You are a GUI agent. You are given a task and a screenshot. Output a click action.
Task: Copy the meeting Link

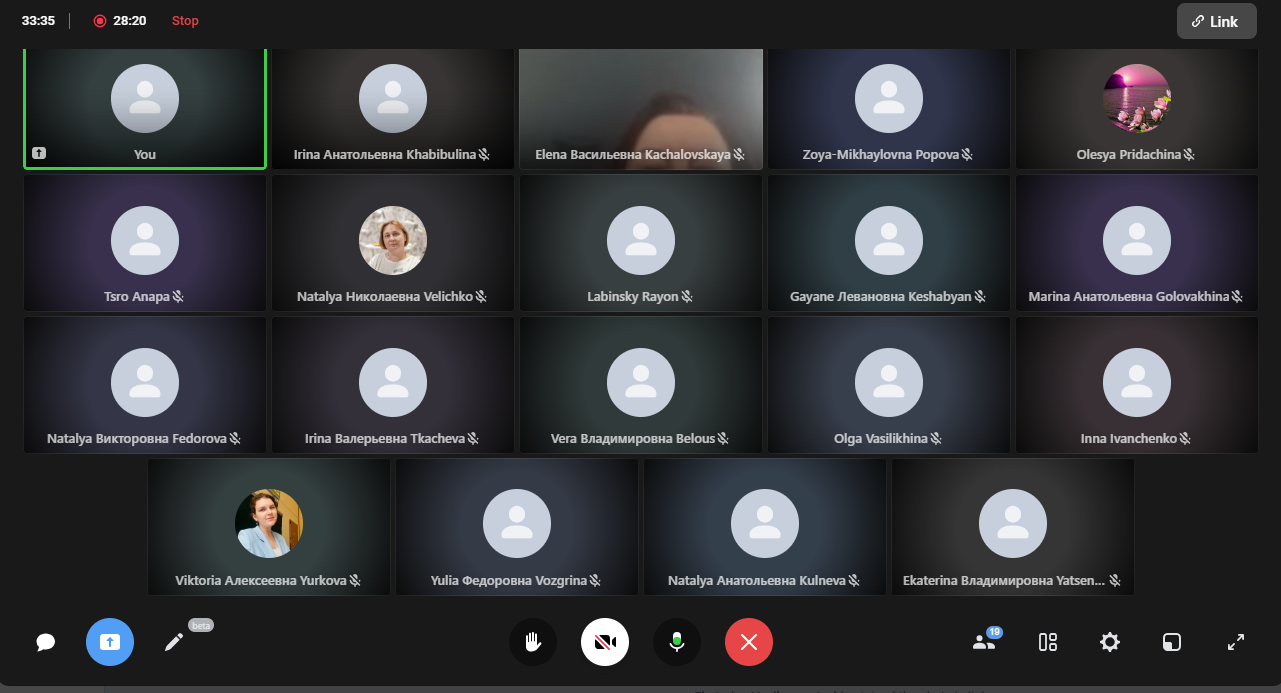click(x=1216, y=21)
